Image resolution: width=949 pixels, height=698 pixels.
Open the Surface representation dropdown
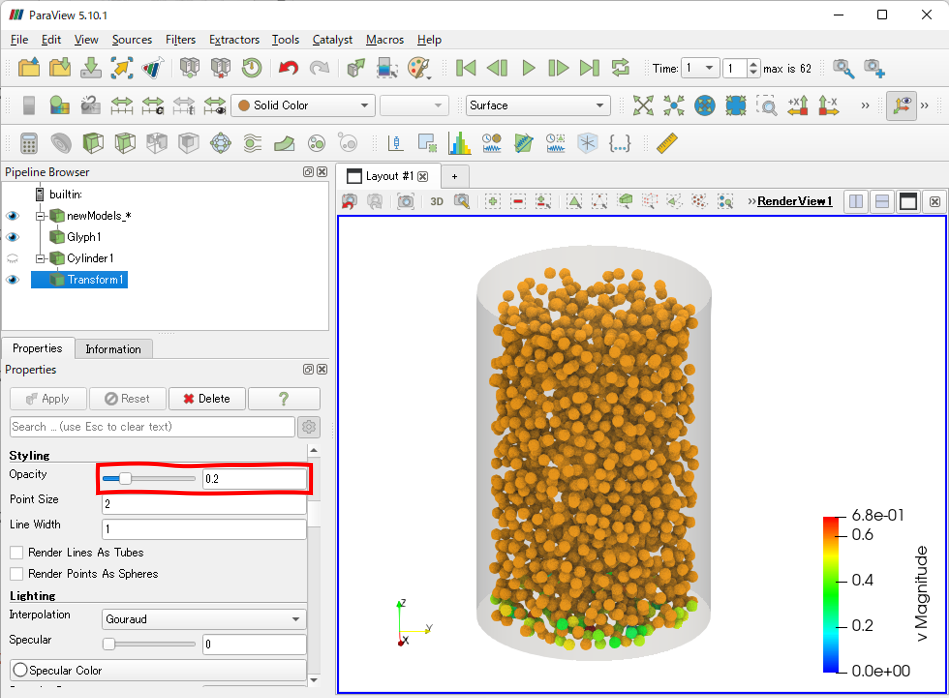537,105
